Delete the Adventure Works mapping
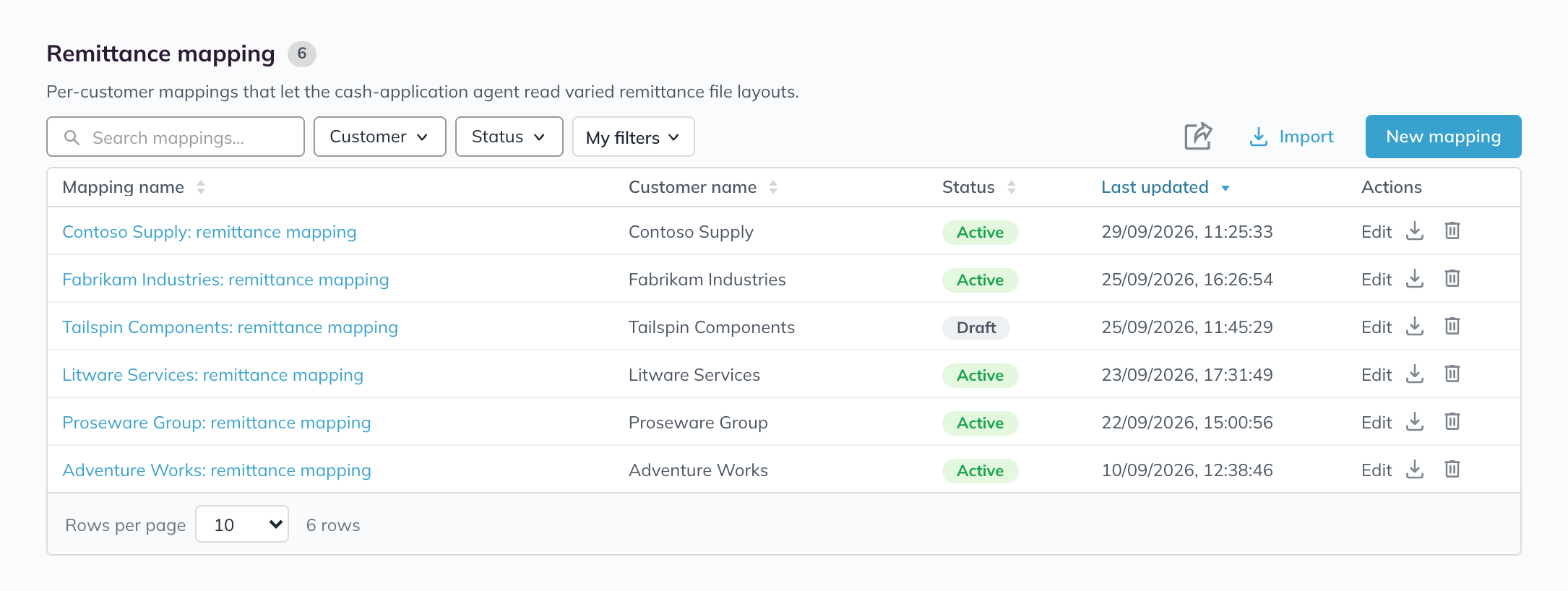Image resolution: width=1568 pixels, height=591 pixels. point(1452,470)
